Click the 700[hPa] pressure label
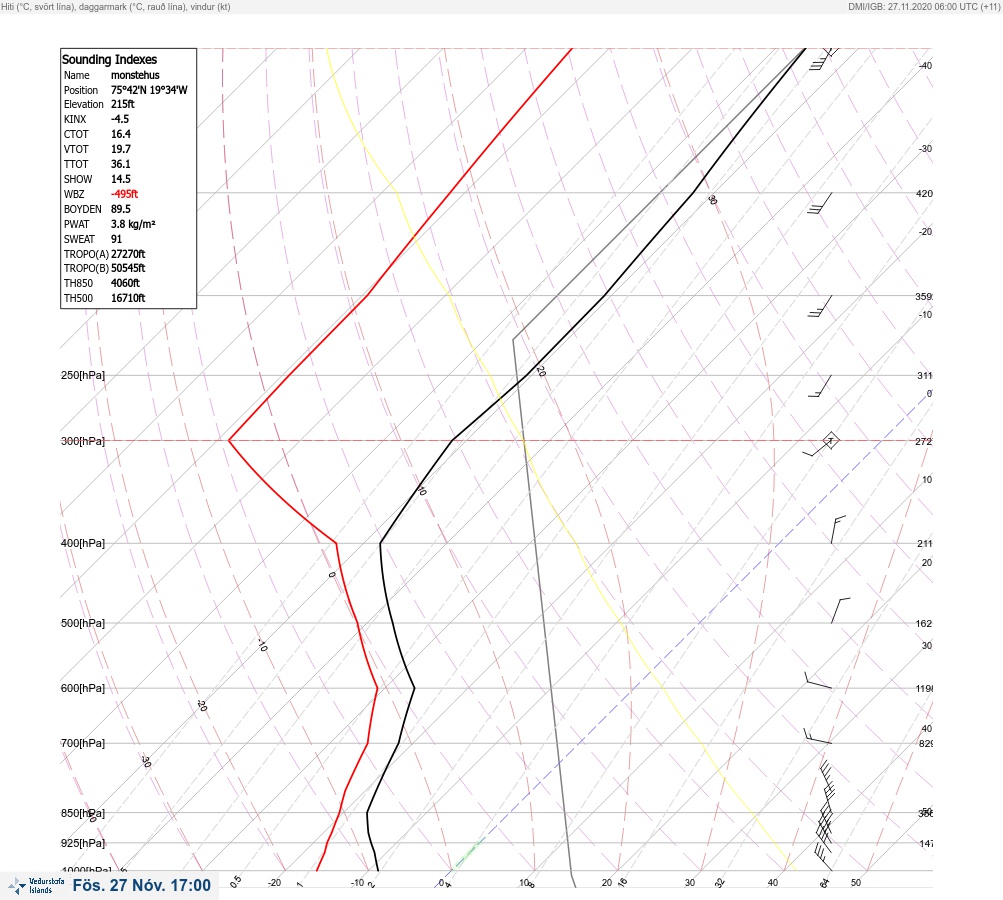 click(83, 743)
